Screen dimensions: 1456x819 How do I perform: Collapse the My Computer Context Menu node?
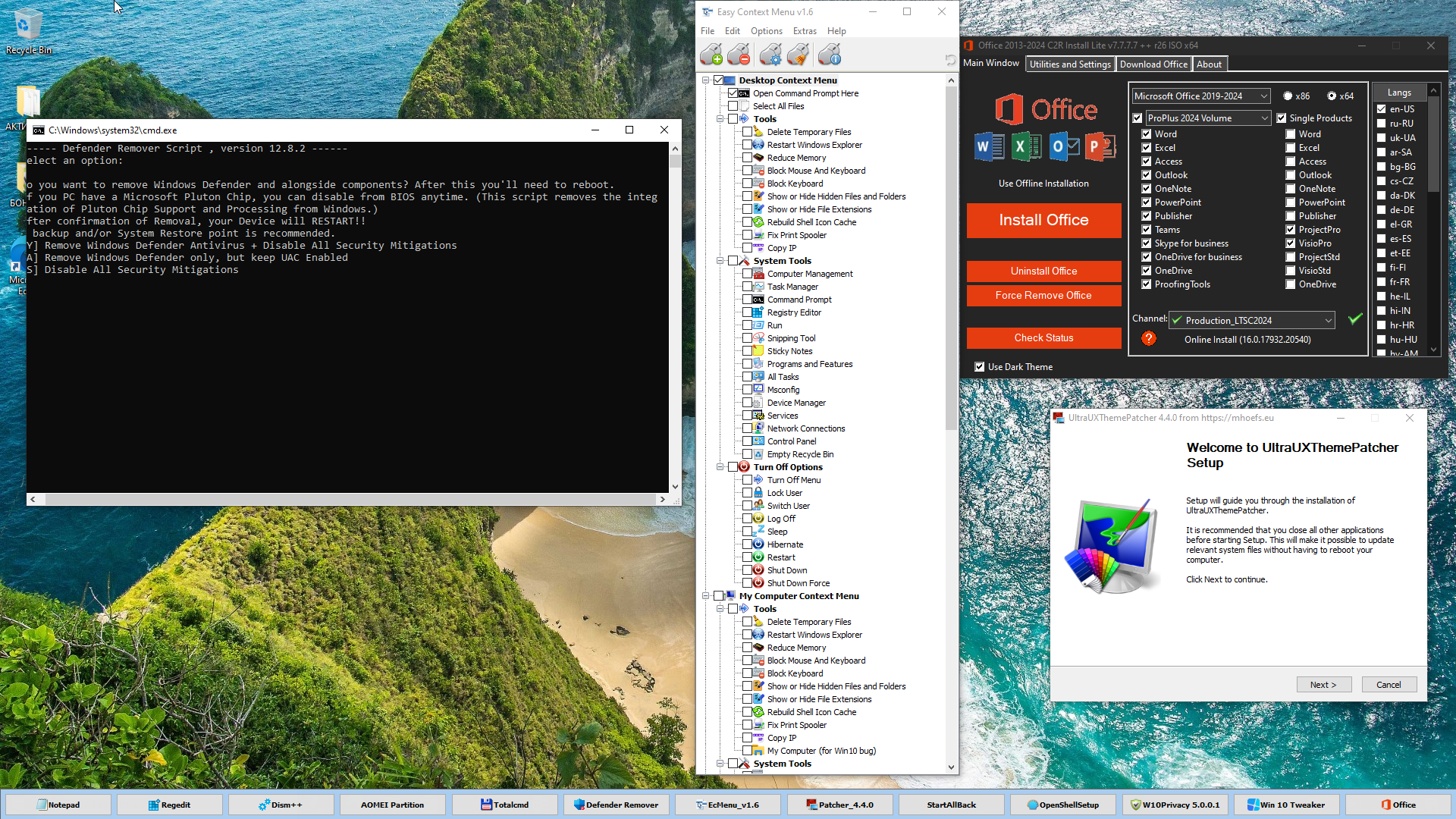pos(706,596)
